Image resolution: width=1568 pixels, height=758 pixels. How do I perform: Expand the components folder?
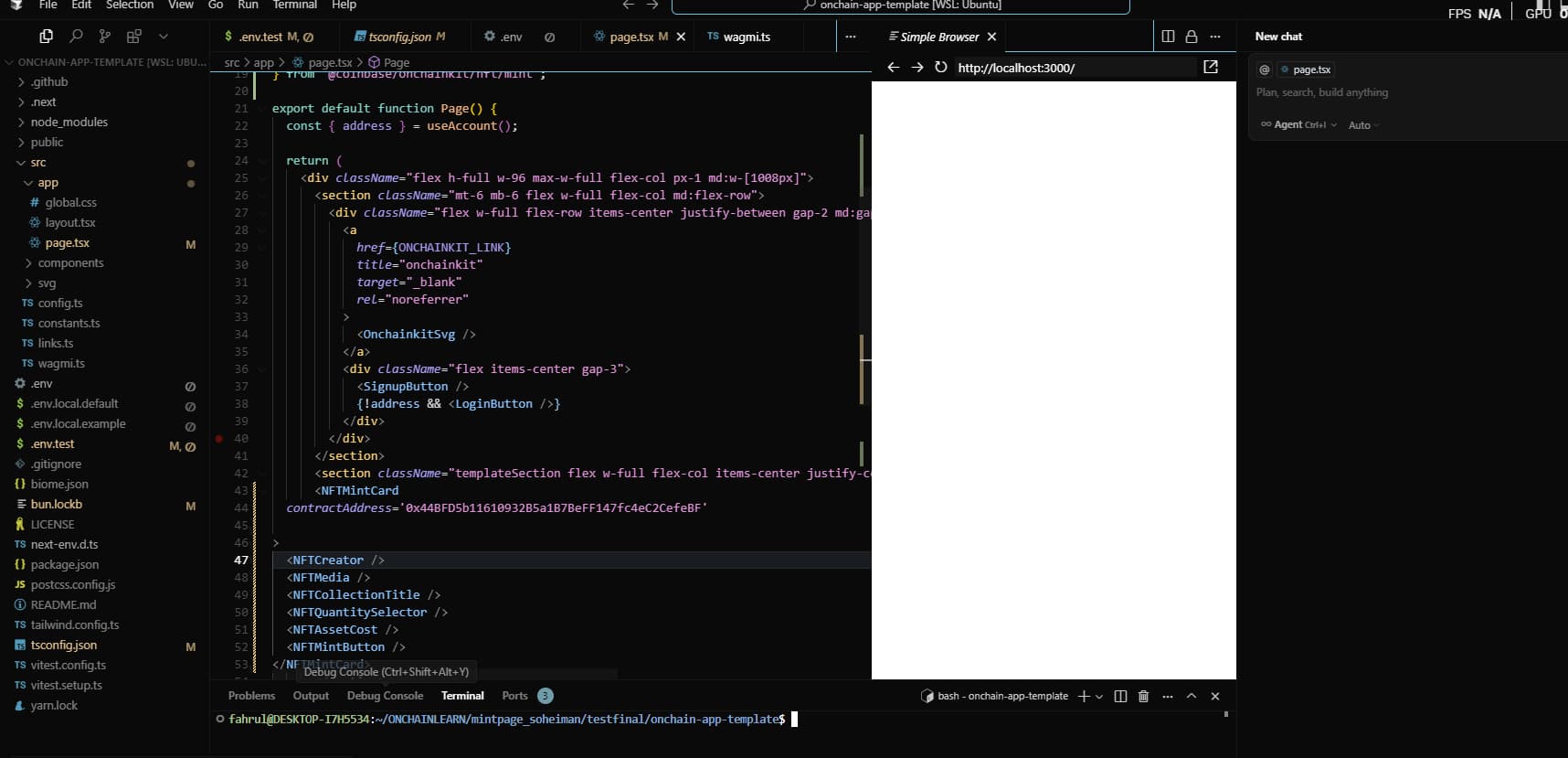(x=70, y=263)
